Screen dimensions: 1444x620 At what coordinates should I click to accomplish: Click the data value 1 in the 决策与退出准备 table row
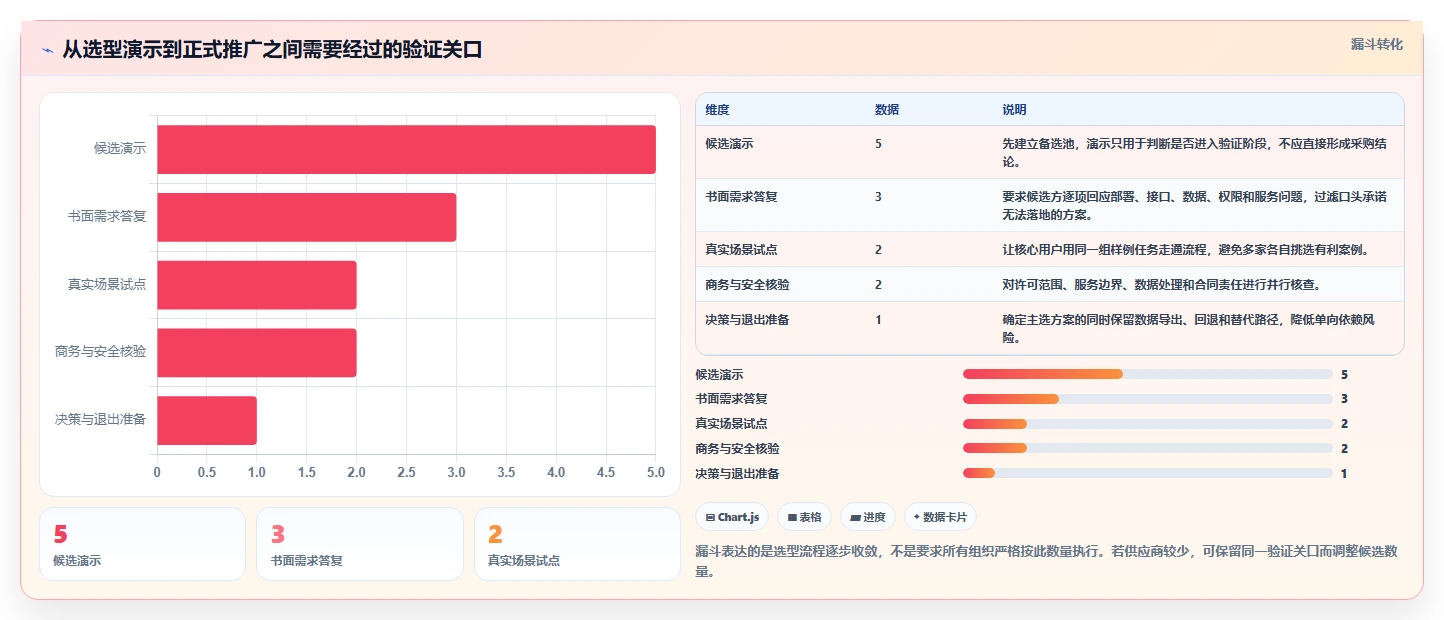(x=878, y=319)
